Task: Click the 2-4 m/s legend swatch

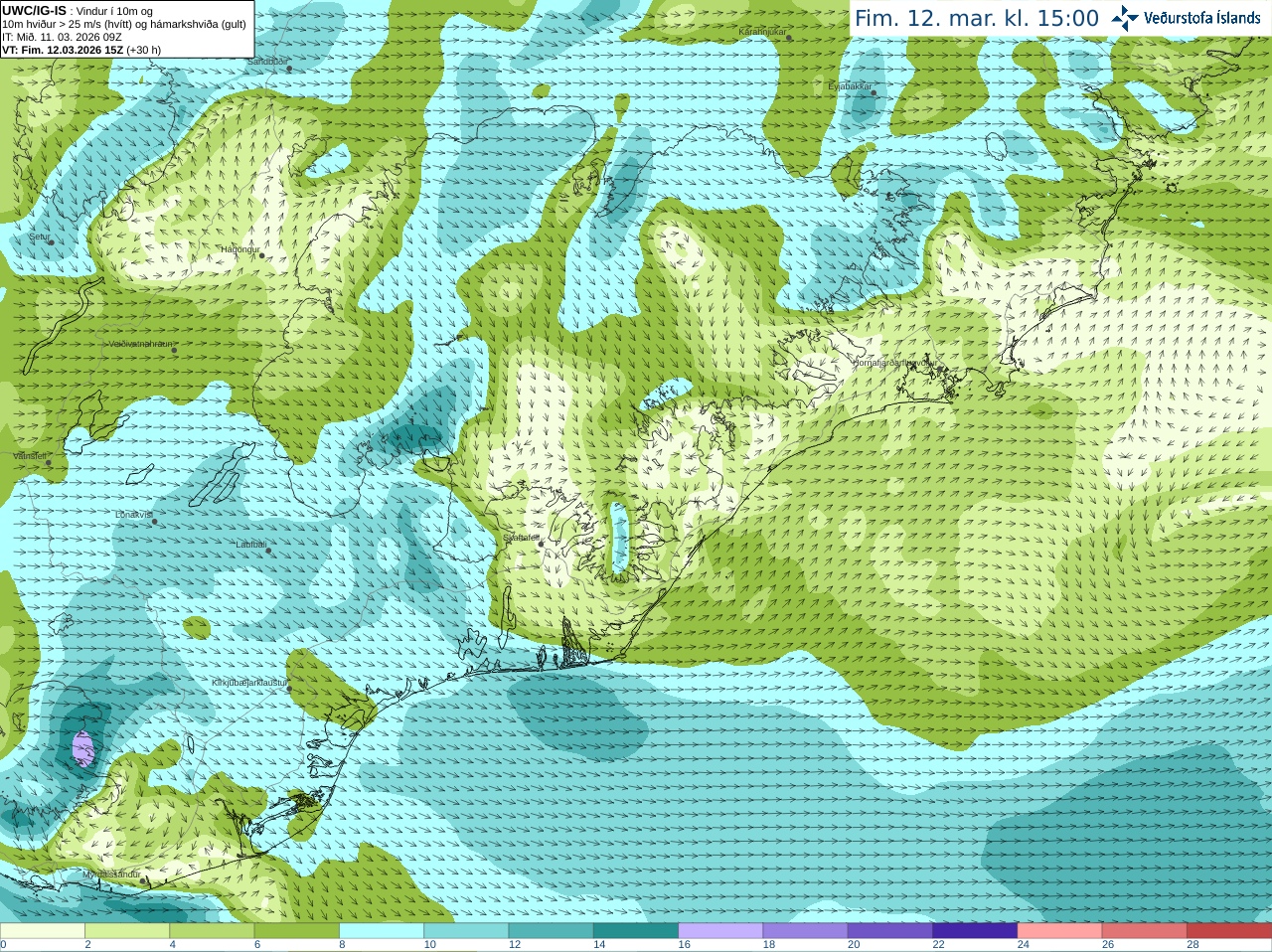Action: (127, 931)
